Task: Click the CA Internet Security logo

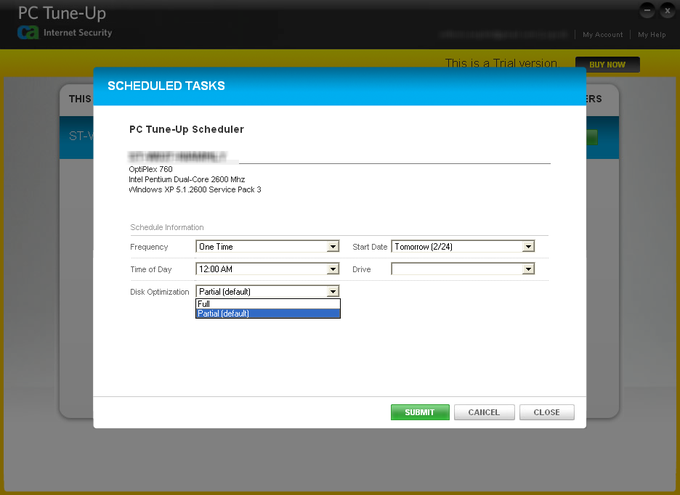Action: tap(65, 33)
